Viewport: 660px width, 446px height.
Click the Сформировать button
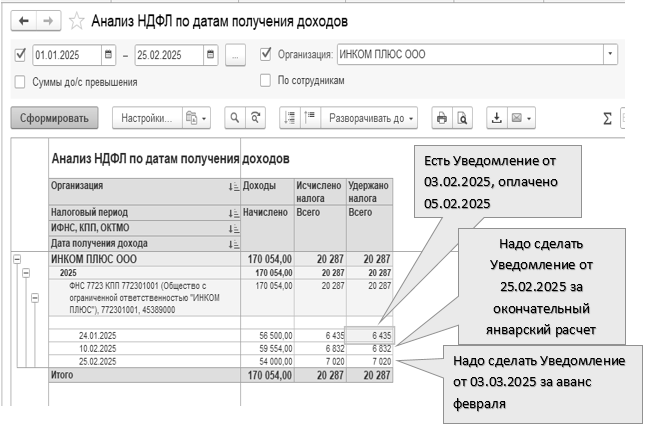pos(54,118)
